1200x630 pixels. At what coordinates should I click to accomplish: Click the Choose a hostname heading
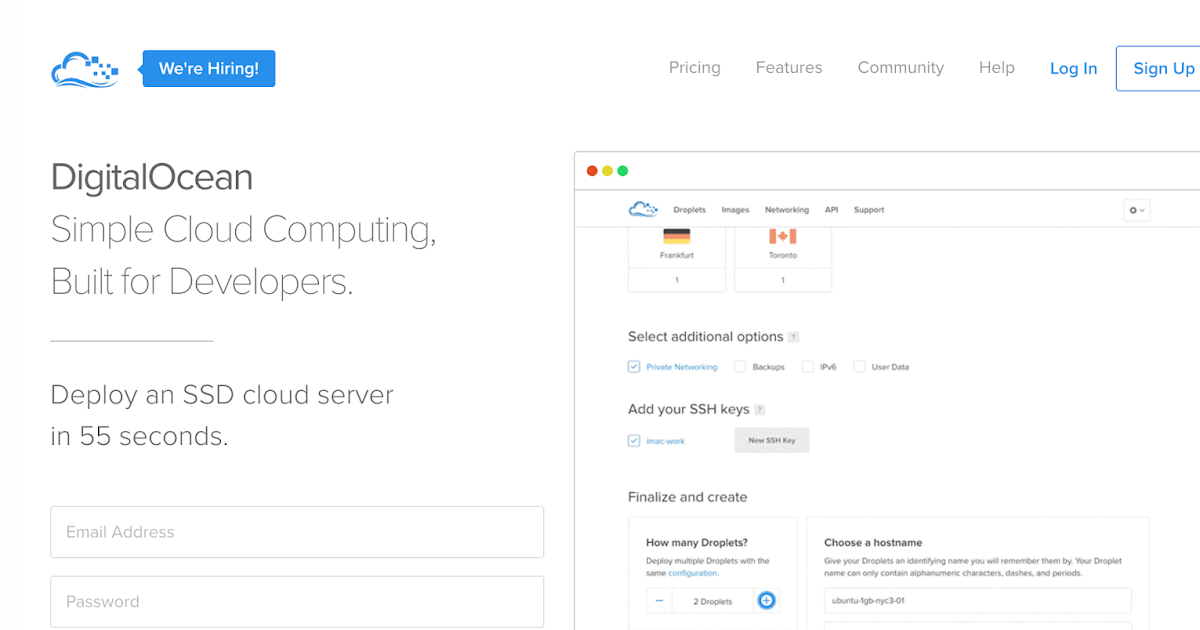(873, 543)
